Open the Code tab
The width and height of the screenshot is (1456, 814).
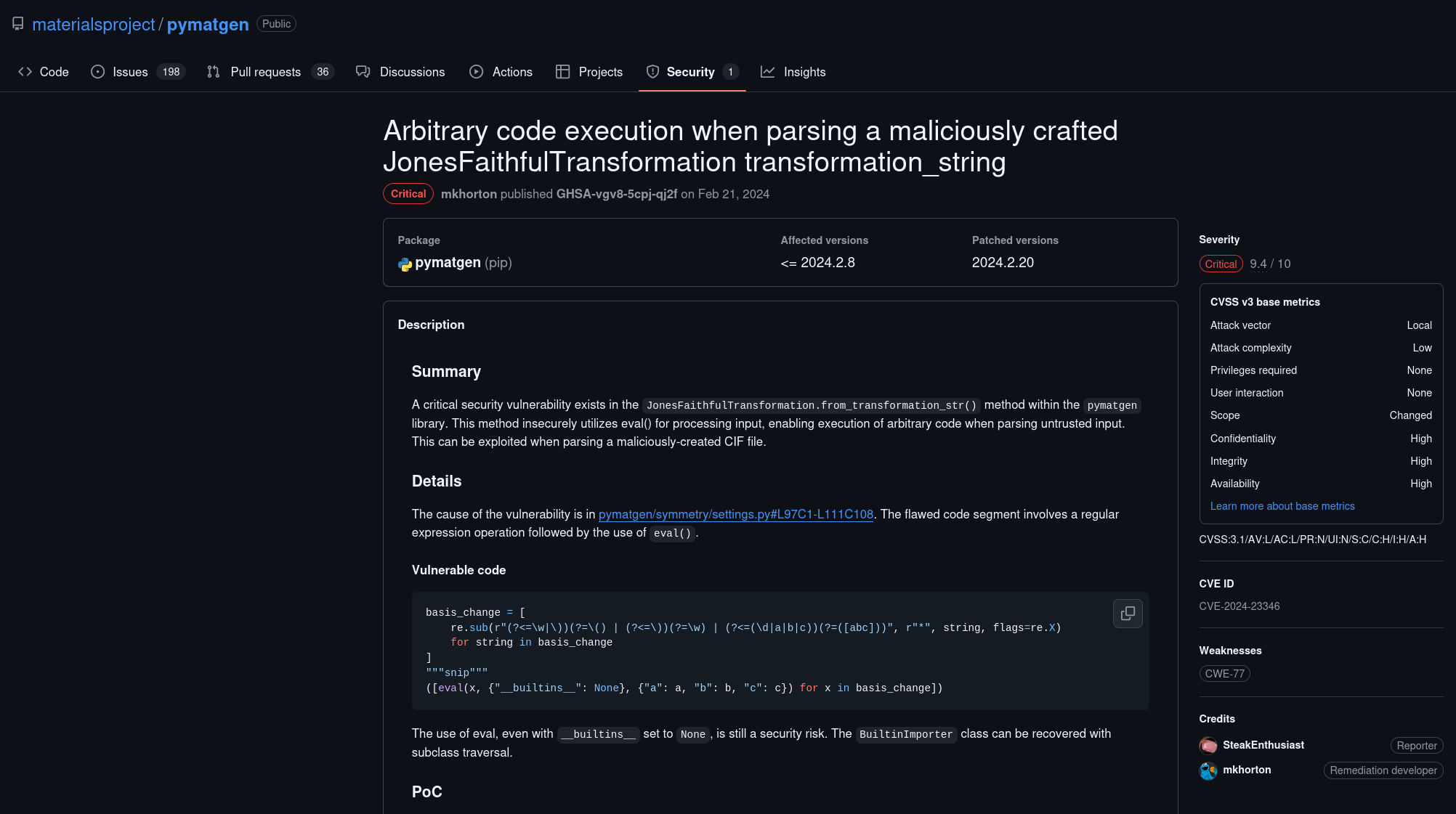tap(44, 72)
